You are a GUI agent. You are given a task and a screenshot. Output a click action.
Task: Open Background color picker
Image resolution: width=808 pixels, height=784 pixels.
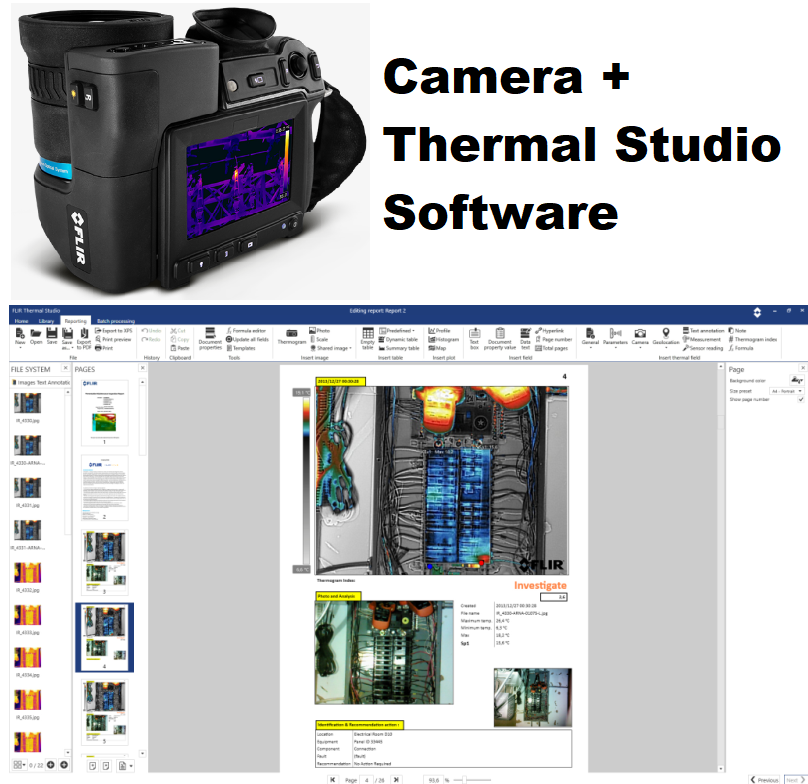(797, 380)
